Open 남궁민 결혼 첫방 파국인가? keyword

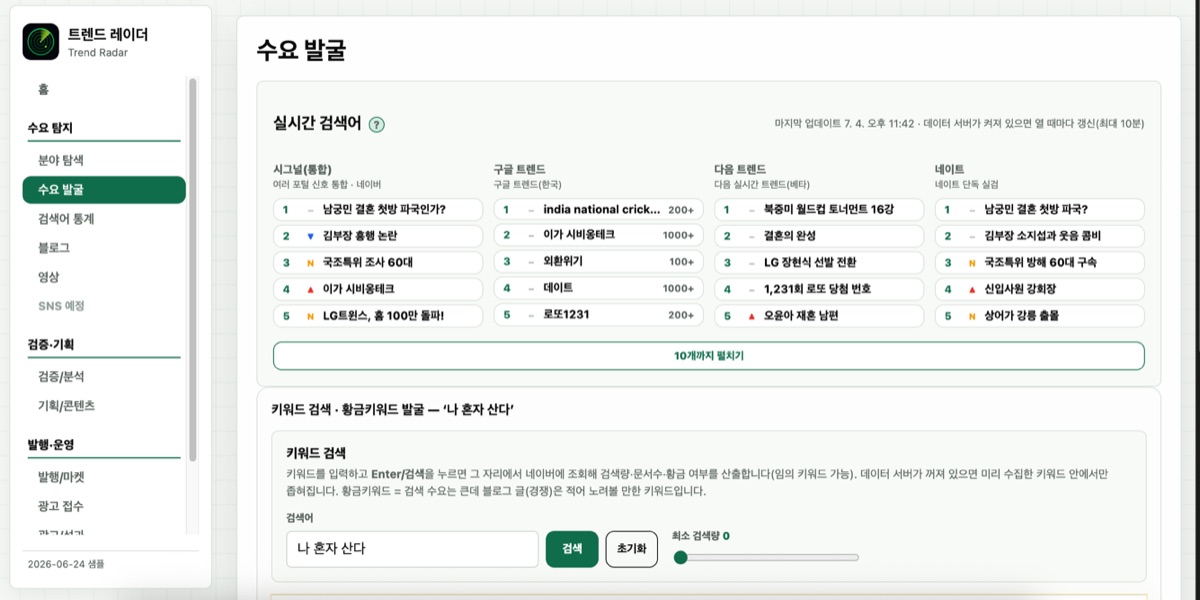tap(378, 210)
